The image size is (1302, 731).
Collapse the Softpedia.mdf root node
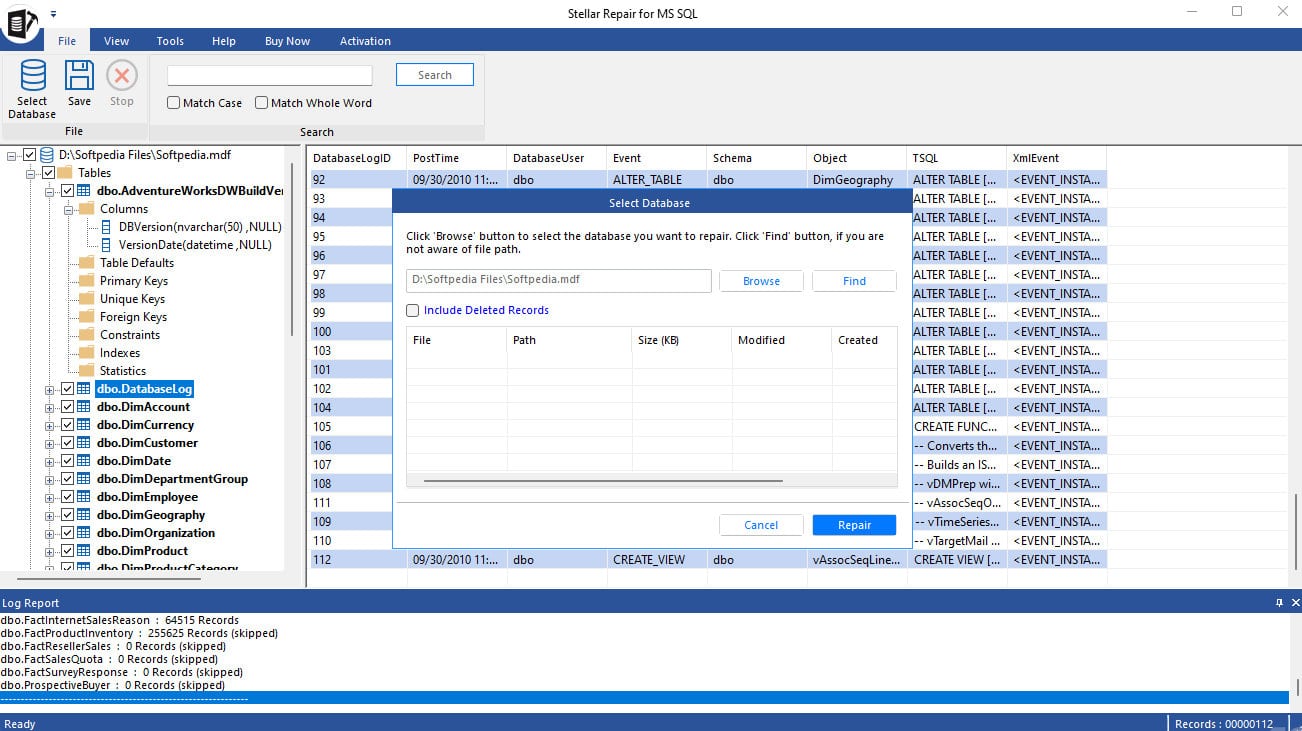pos(12,155)
